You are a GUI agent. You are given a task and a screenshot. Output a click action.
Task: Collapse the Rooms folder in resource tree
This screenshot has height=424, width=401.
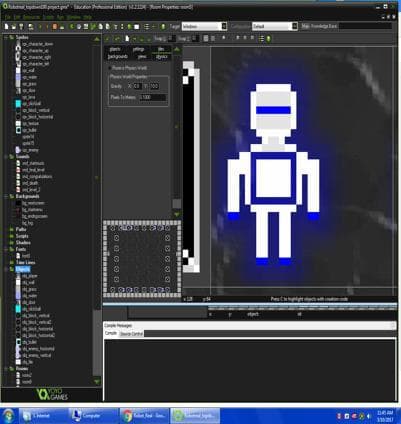6,369
